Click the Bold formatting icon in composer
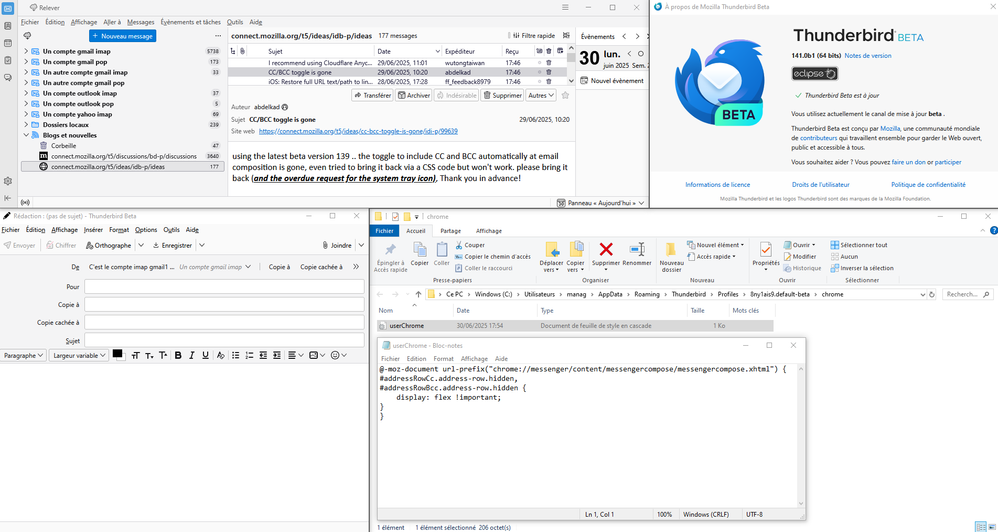Screen dimensions: 998x532 click(178, 355)
